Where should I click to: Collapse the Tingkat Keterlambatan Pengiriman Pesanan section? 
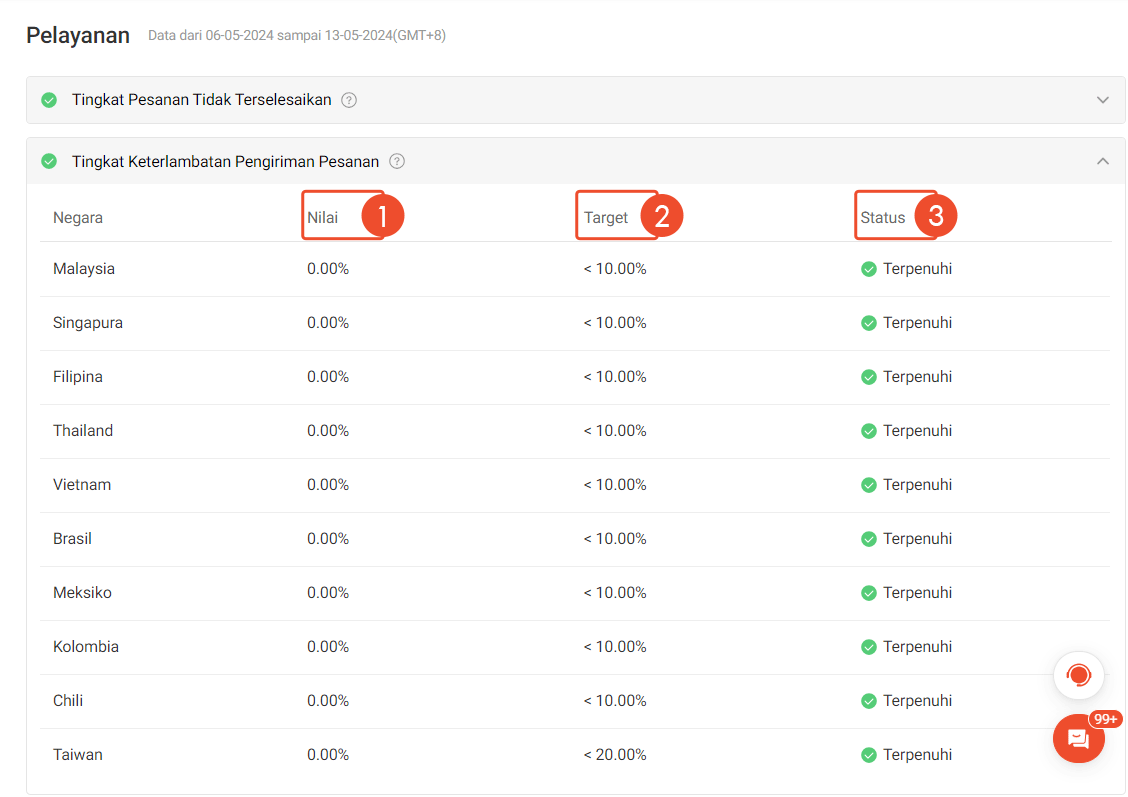[1102, 161]
